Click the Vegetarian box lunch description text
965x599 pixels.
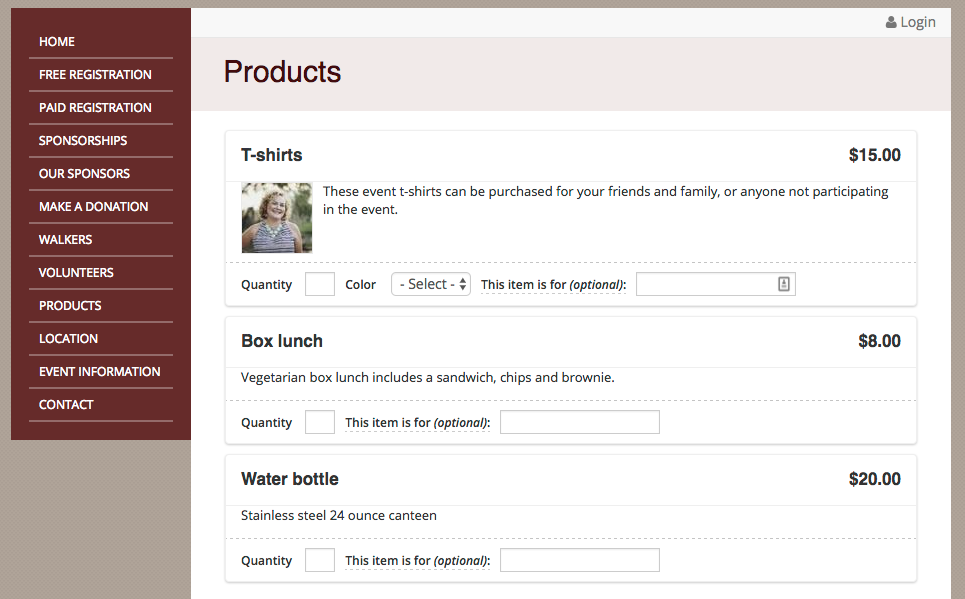[x=428, y=378]
